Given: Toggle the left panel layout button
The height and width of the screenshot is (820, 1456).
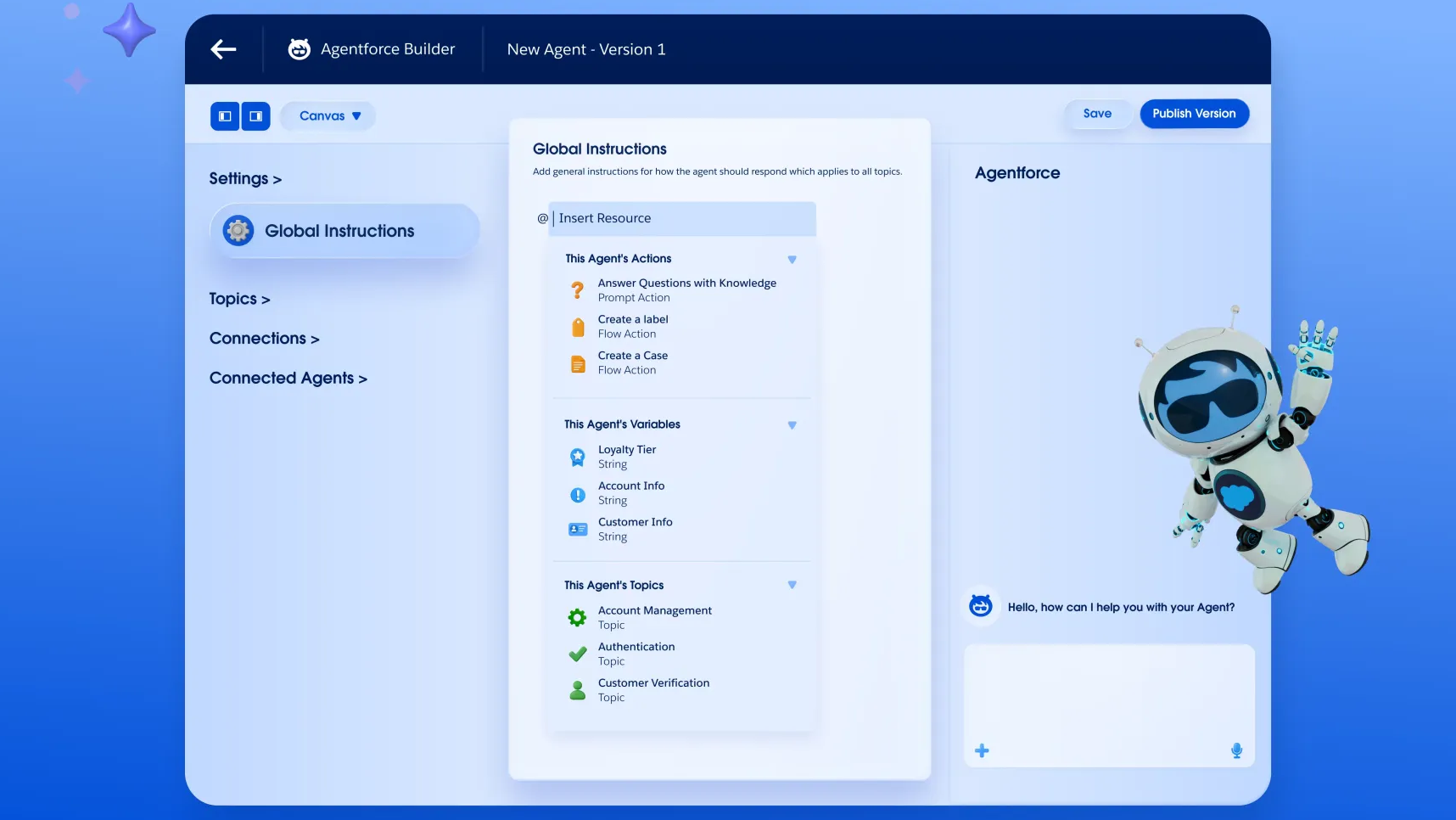Looking at the screenshot, I should 225,116.
